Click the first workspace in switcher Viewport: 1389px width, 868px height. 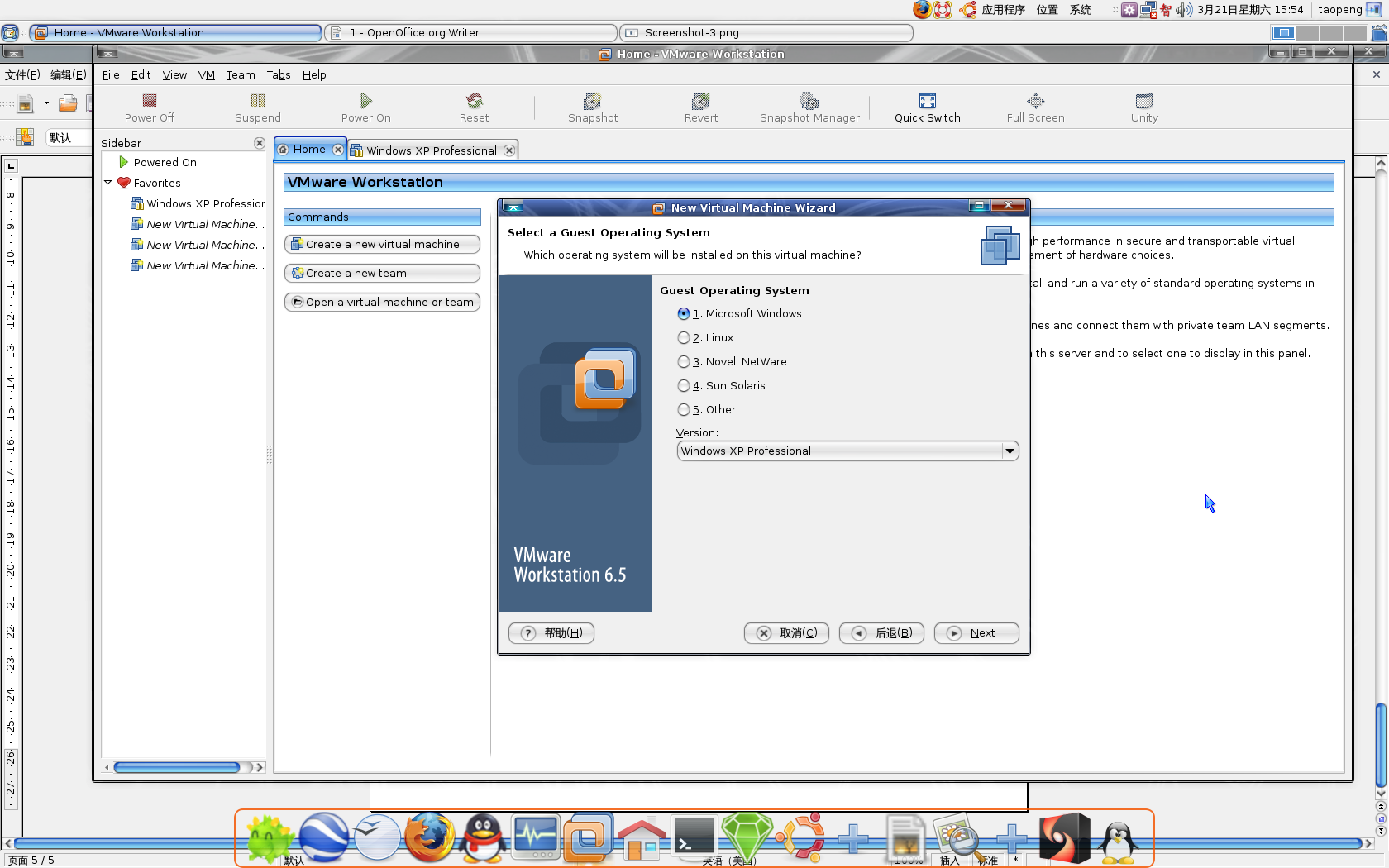click(1283, 32)
